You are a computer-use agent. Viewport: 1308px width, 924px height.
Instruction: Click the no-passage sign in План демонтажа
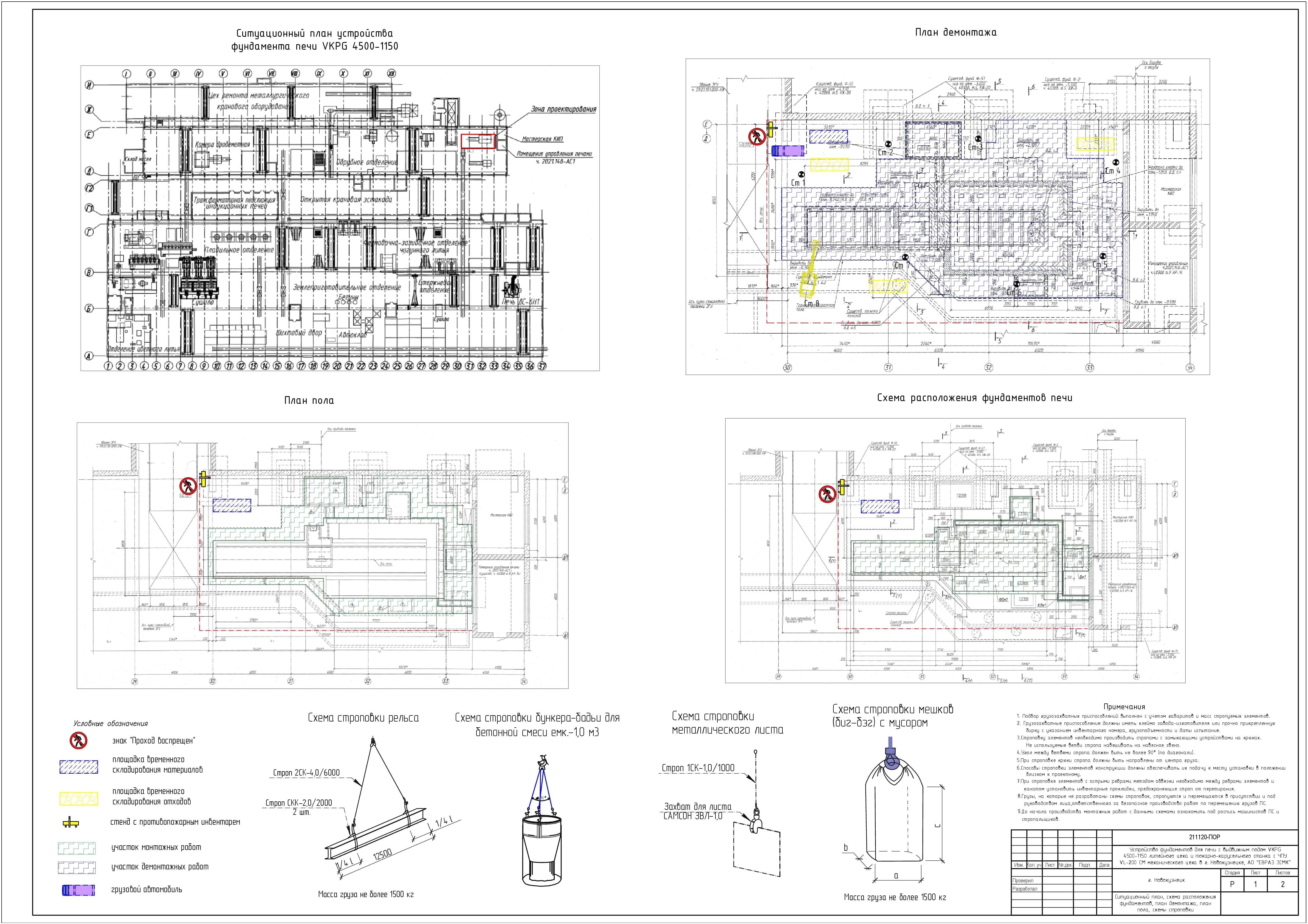(x=757, y=137)
